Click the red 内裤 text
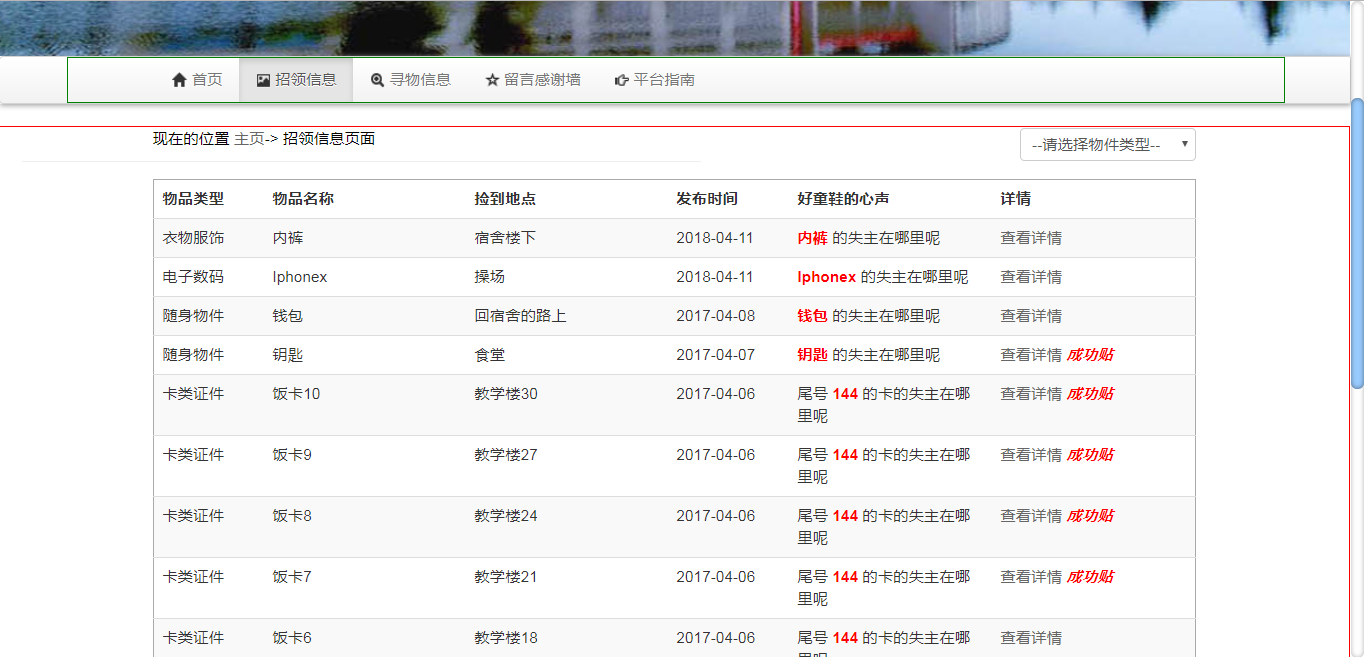The width and height of the screenshot is (1364, 657). point(812,238)
